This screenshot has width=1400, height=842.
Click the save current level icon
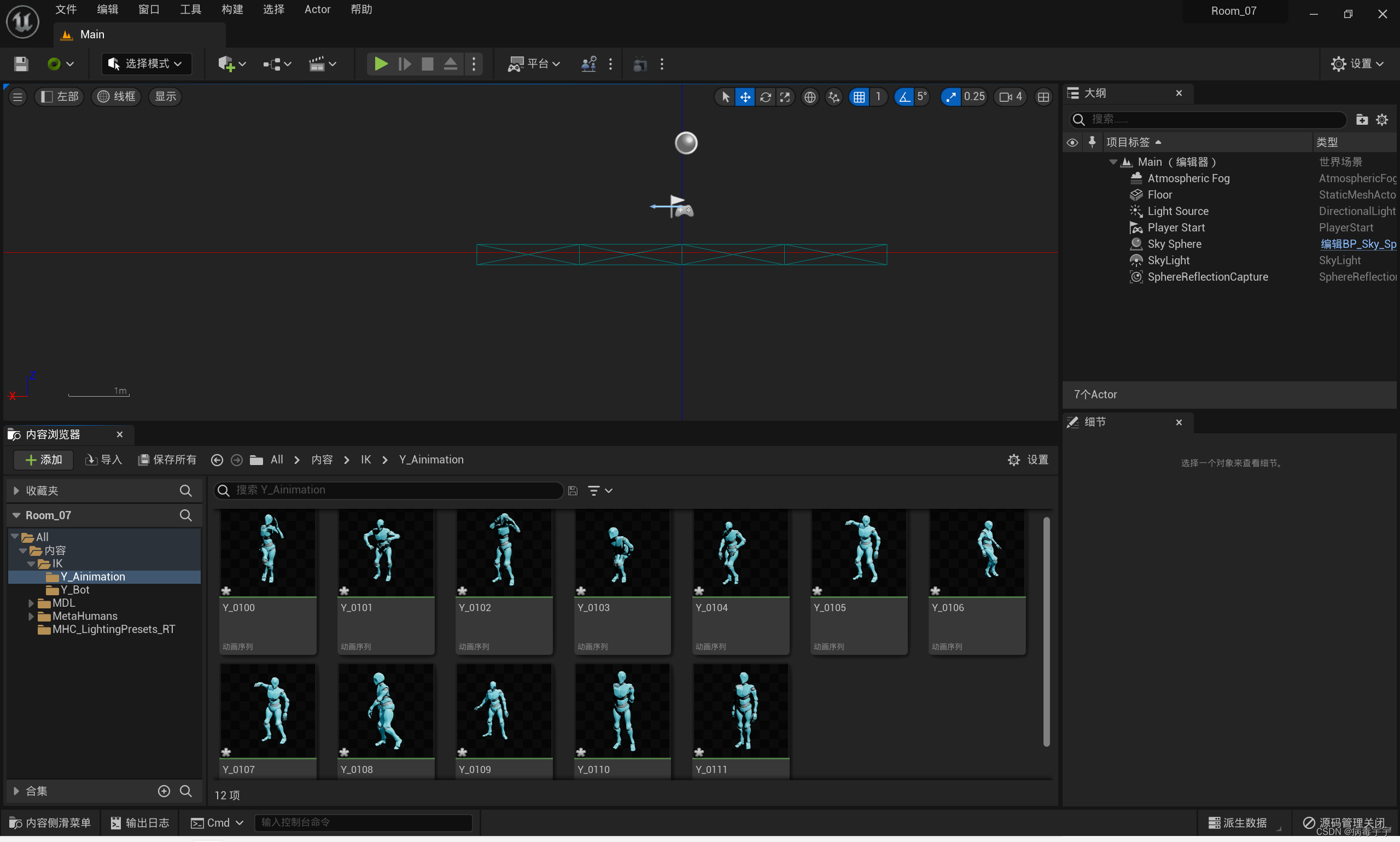(21, 63)
